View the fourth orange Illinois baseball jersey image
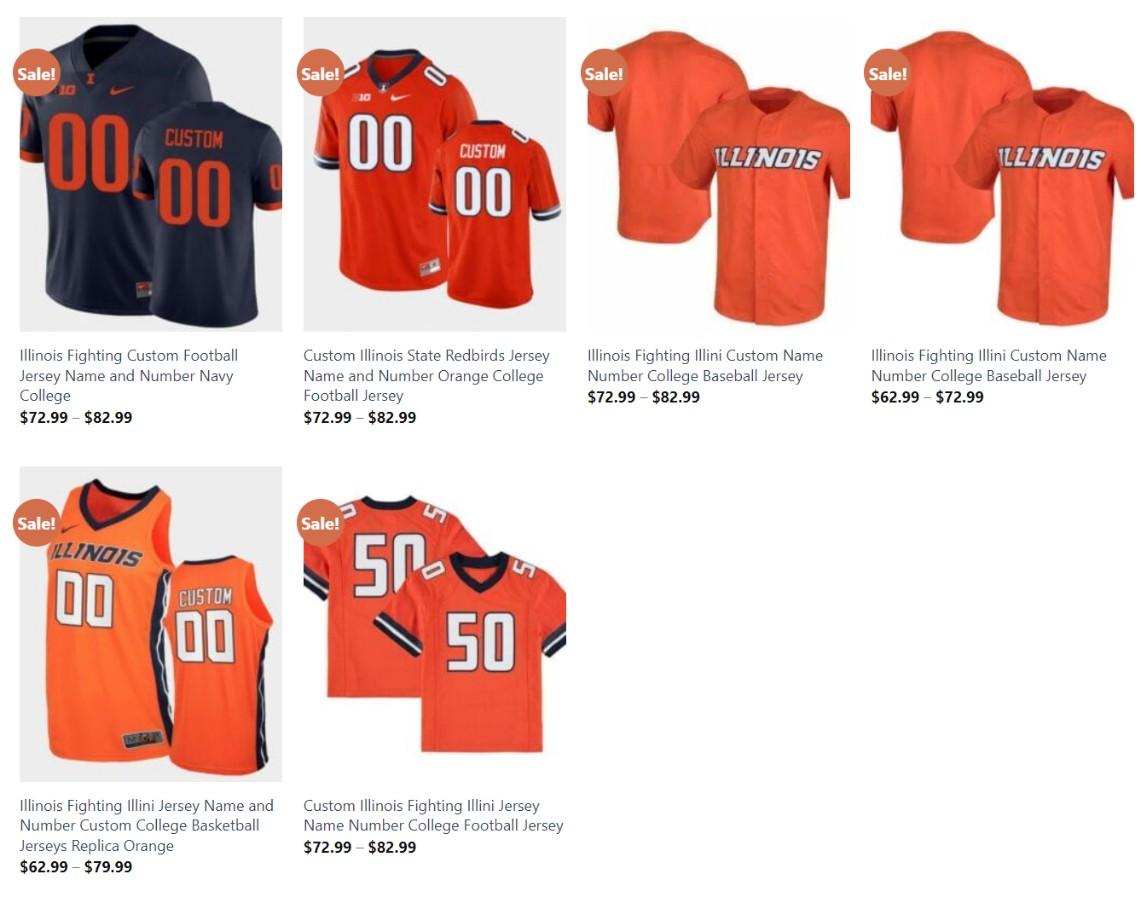Screen dimensions: 1141x909 click(x=1002, y=175)
